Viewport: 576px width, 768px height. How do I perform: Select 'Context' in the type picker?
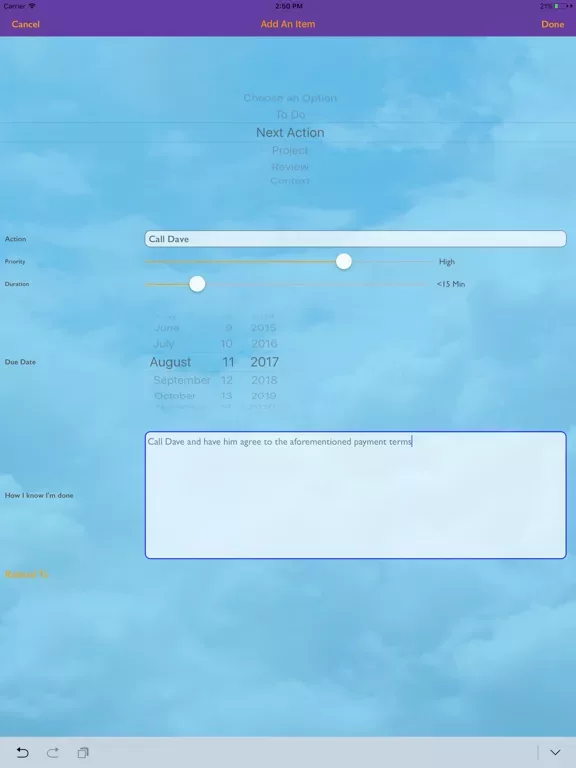coord(290,181)
